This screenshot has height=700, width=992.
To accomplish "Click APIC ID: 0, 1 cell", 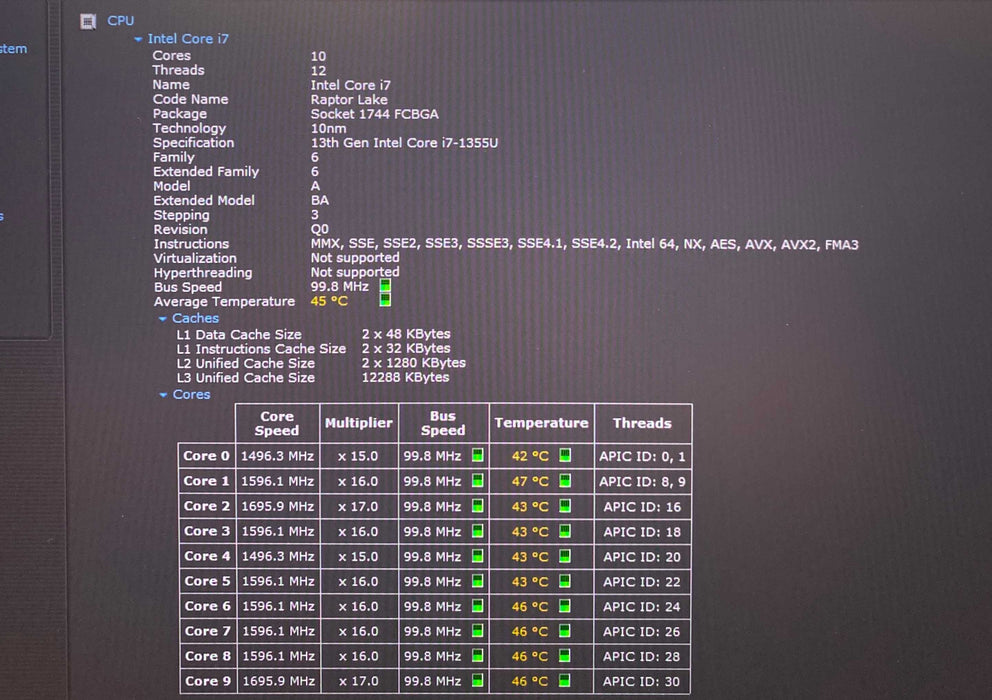I will [642, 456].
